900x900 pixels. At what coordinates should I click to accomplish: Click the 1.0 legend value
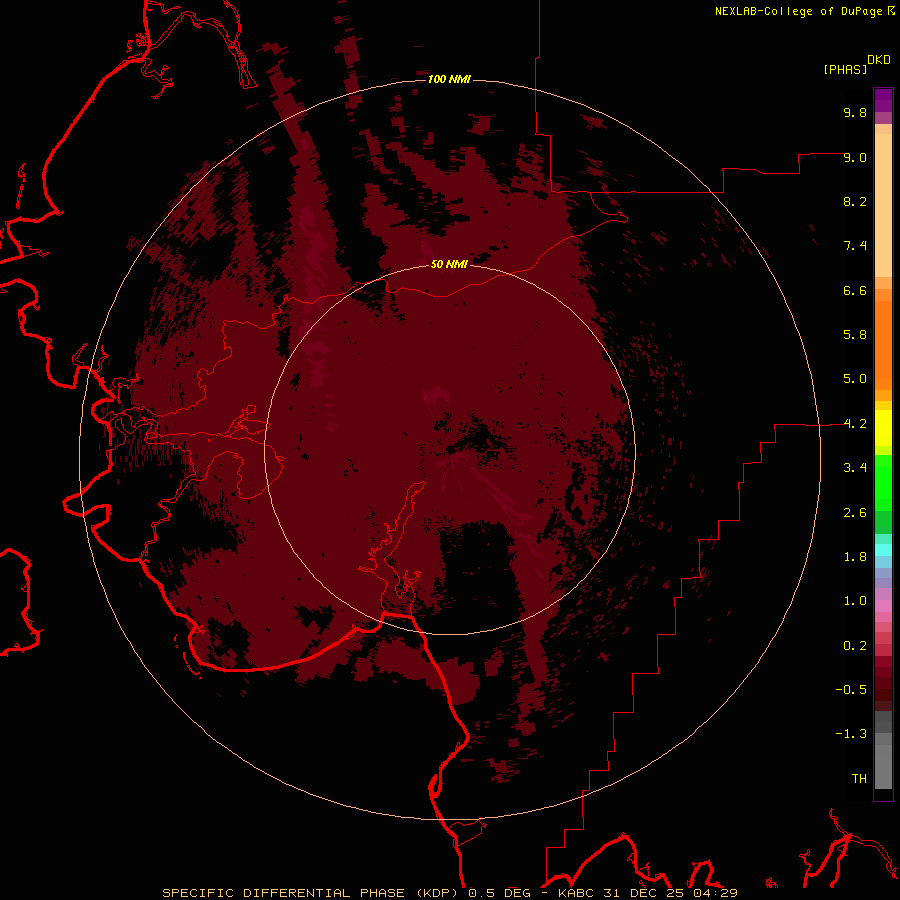[855, 601]
